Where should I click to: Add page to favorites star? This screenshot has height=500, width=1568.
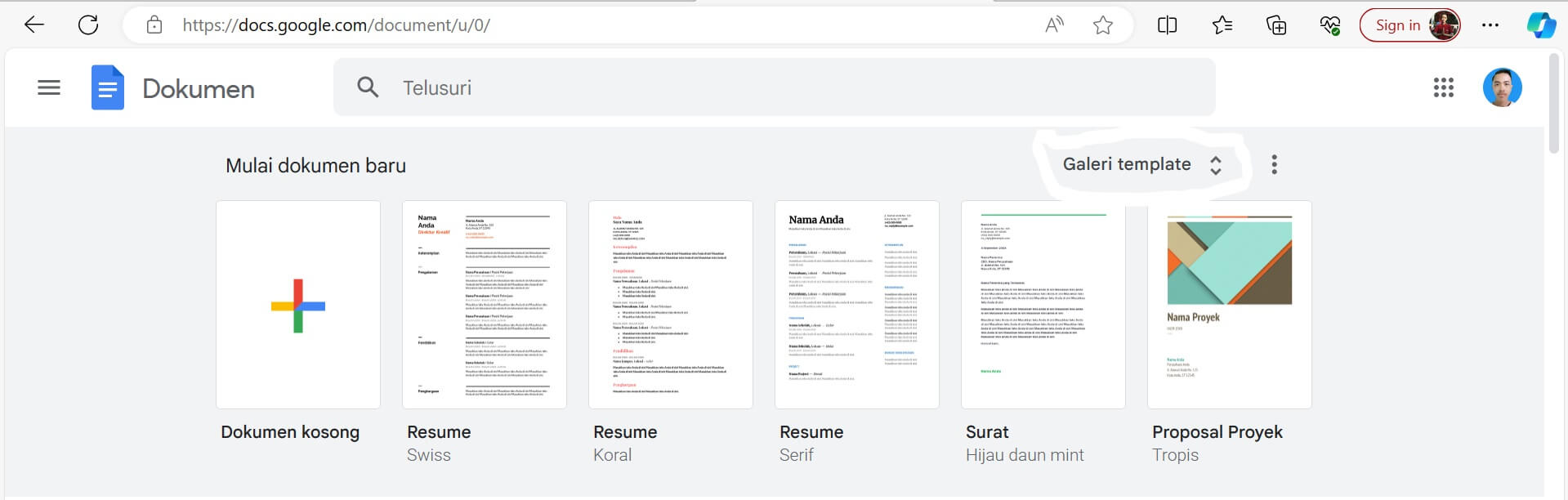[x=1102, y=25]
